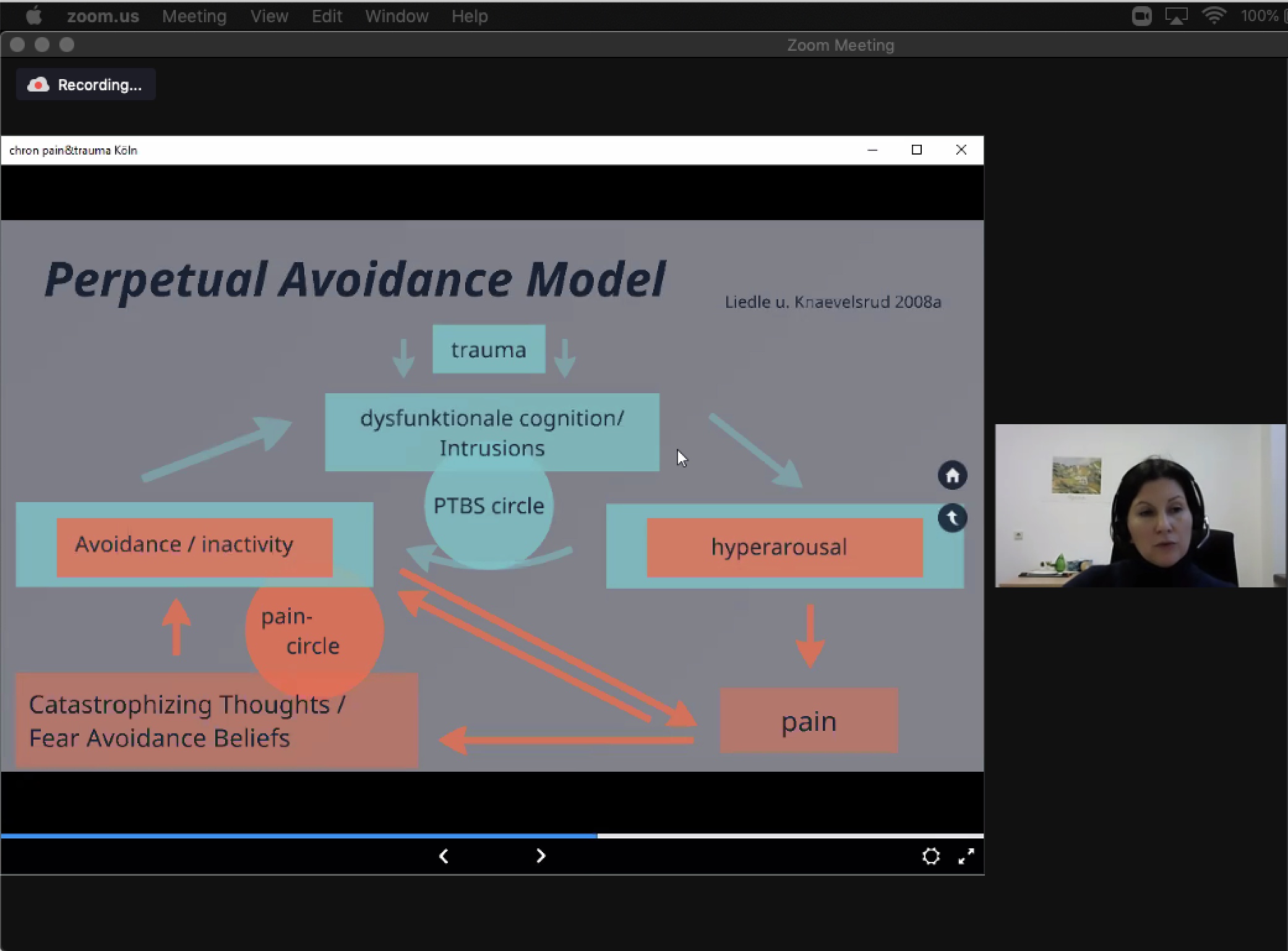Open the AirPlay display menu bar icon
This screenshot has height=951, width=1288.
pyautogui.click(x=1176, y=16)
